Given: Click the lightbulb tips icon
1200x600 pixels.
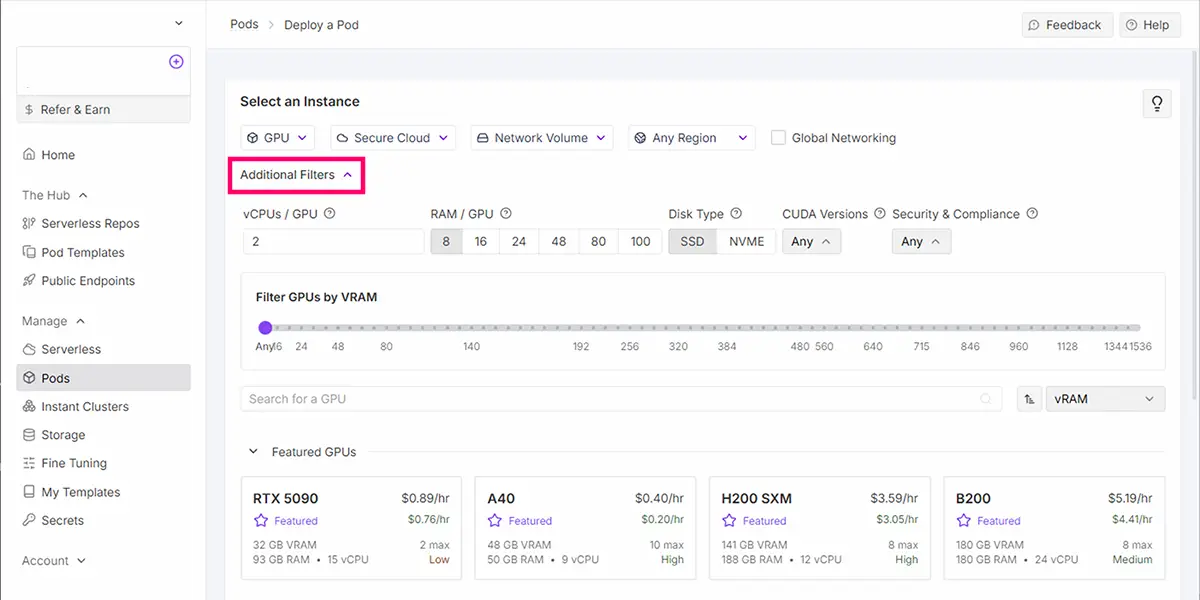Looking at the screenshot, I should coord(1157,103).
